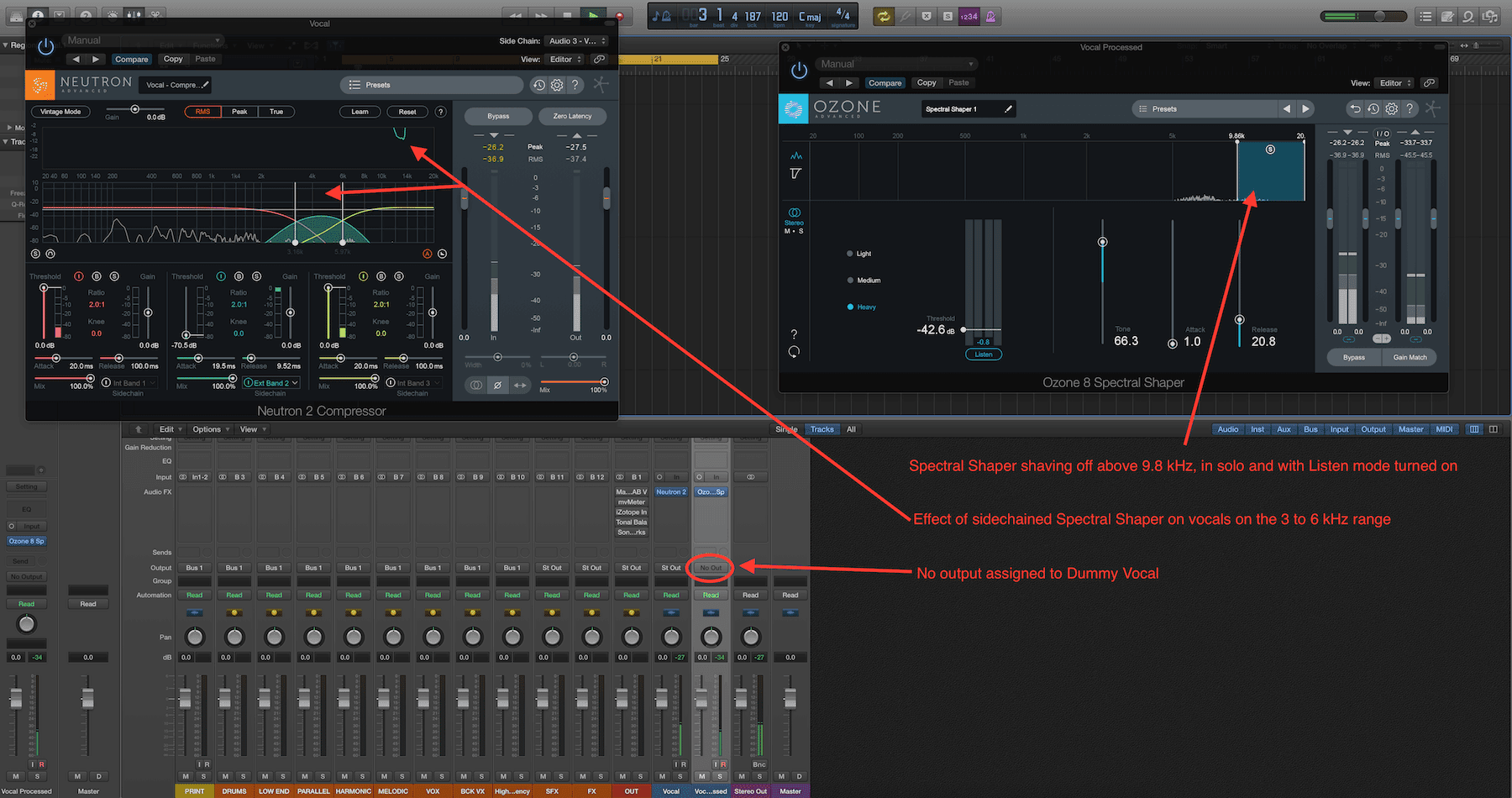Open Side Chain Audio 3 dropdown
1512x798 pixels.
(576, 41)
